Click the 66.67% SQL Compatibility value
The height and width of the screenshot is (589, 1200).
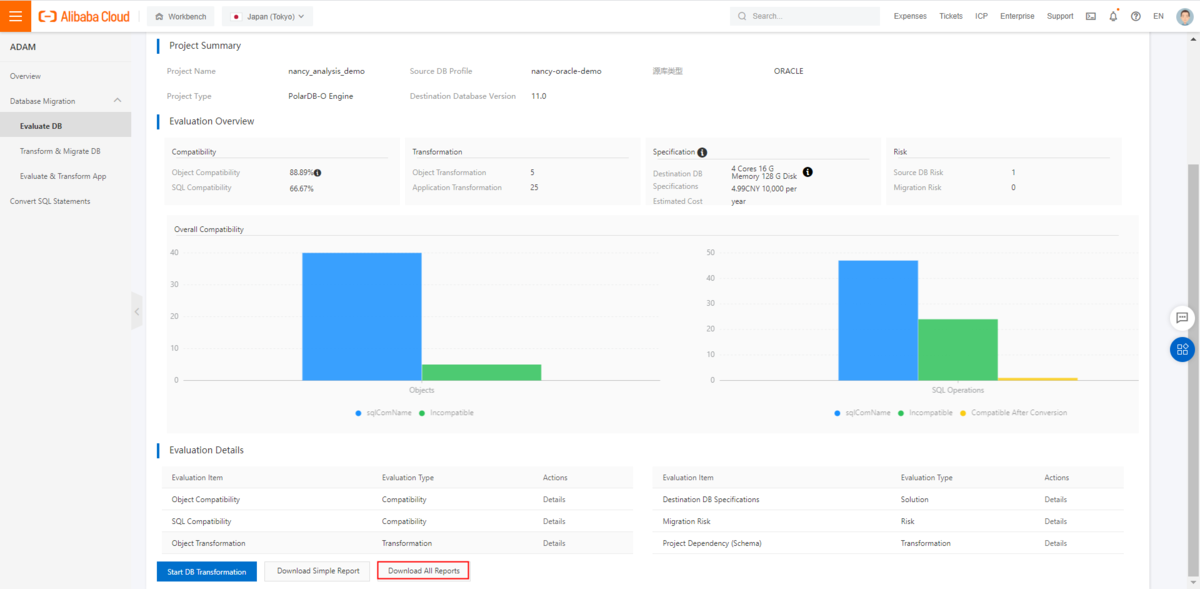click(x=301, y=188)
